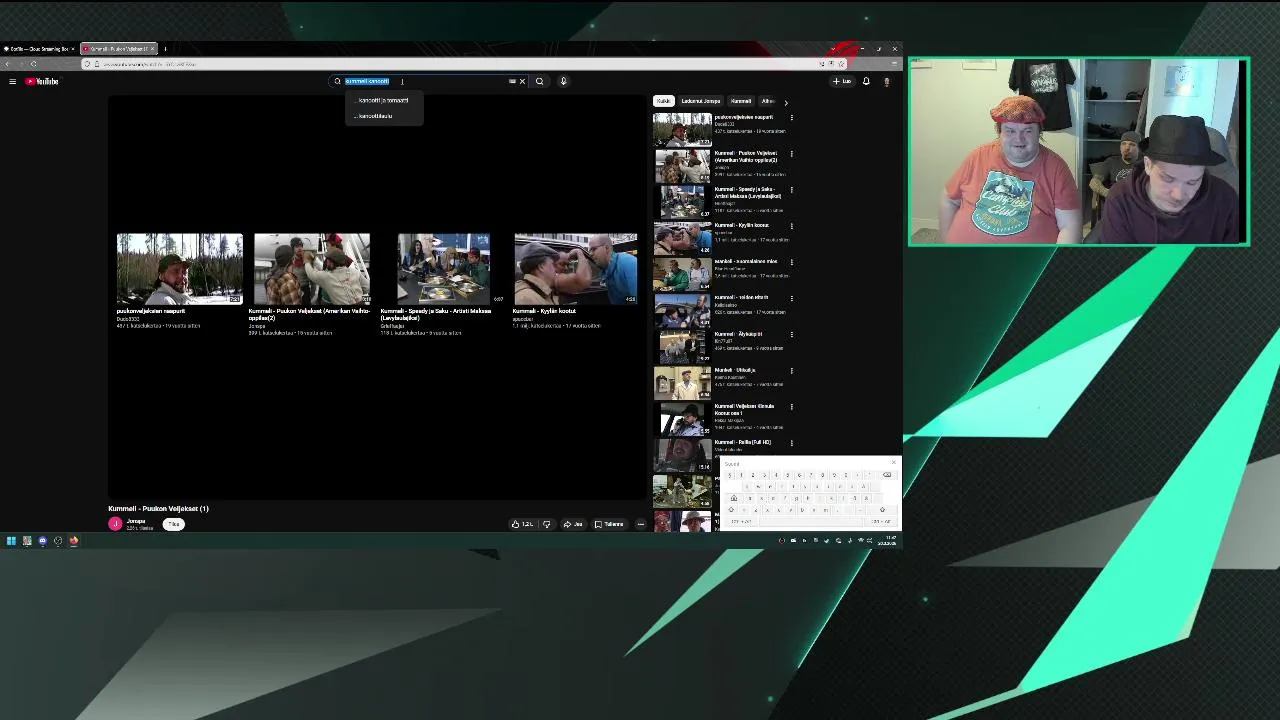Screen dimensions: 1280x720
Task: Play end-screen video Amerikan Vaihto-oppilas
Action: tap(311, 269)
